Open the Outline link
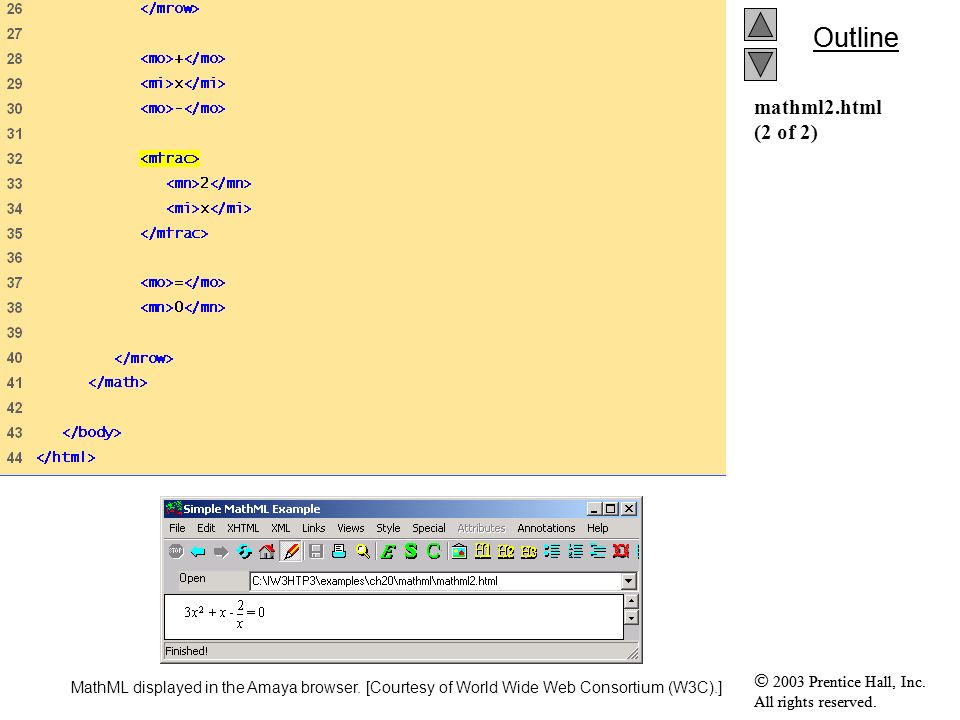Image resolution: width=960 pixels, height=720 pixels. [855, 38]
